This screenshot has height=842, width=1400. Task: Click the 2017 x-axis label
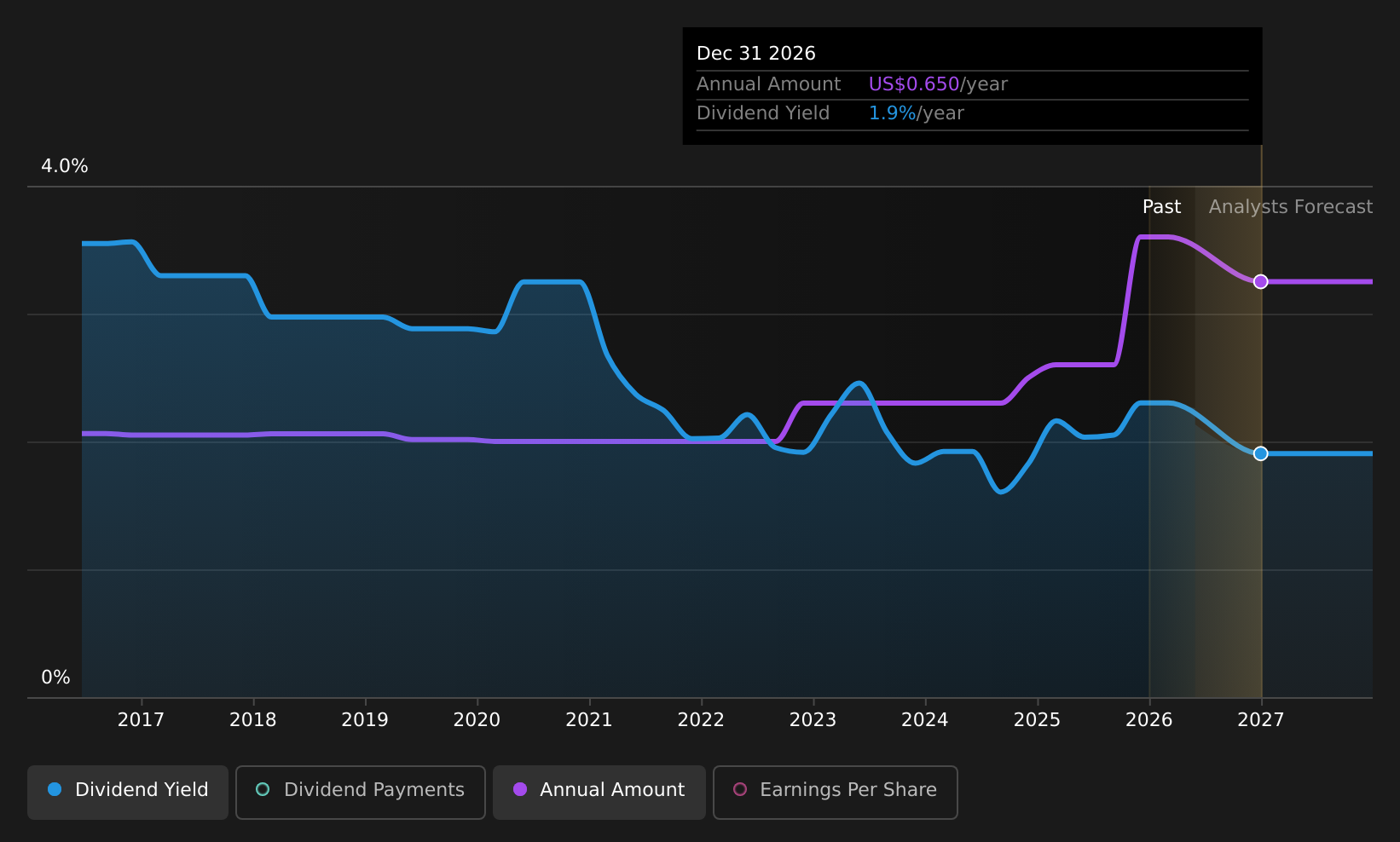(141, 720)
